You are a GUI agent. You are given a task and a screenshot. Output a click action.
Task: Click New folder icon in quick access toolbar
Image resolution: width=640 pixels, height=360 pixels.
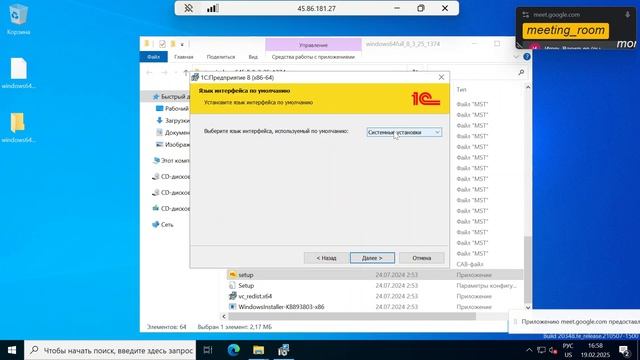coord(173,44)
